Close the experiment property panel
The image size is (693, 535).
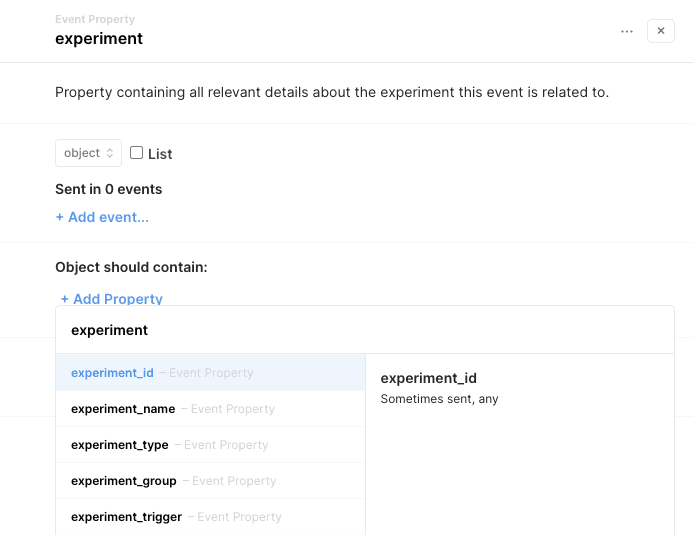(x=660, y=31)
